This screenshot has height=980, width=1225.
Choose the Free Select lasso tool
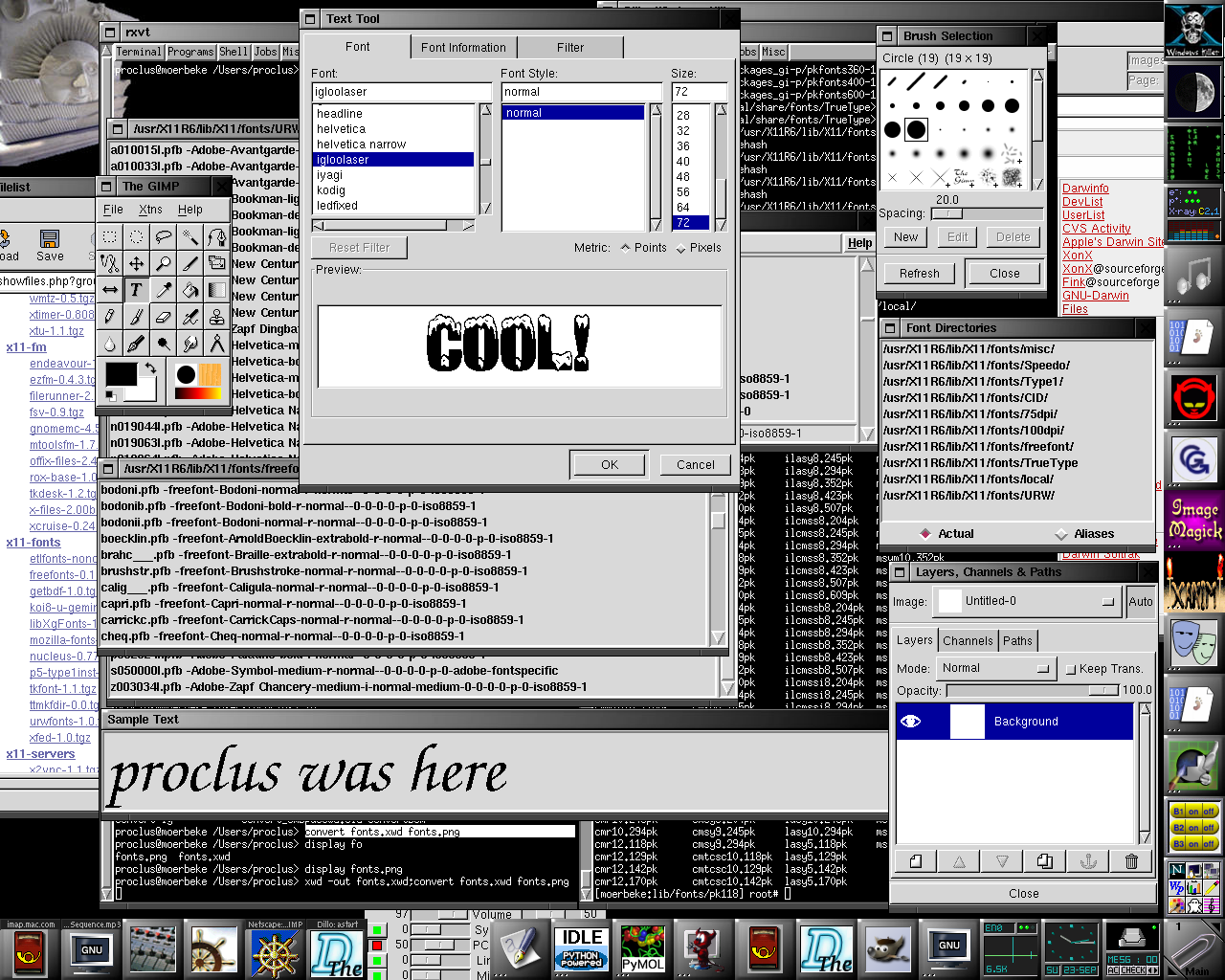(x=164, y=236)
